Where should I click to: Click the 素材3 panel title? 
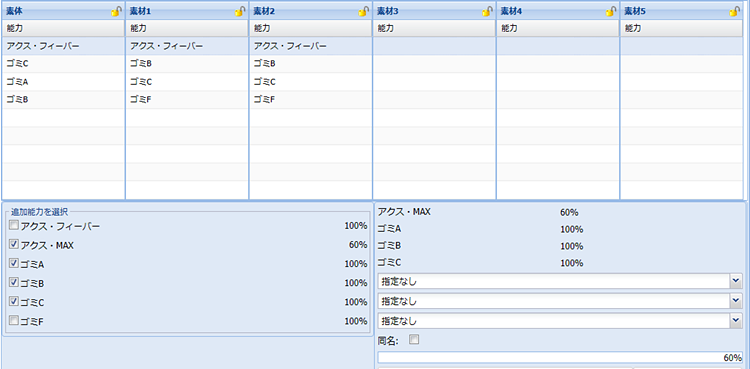coord(387,11)
